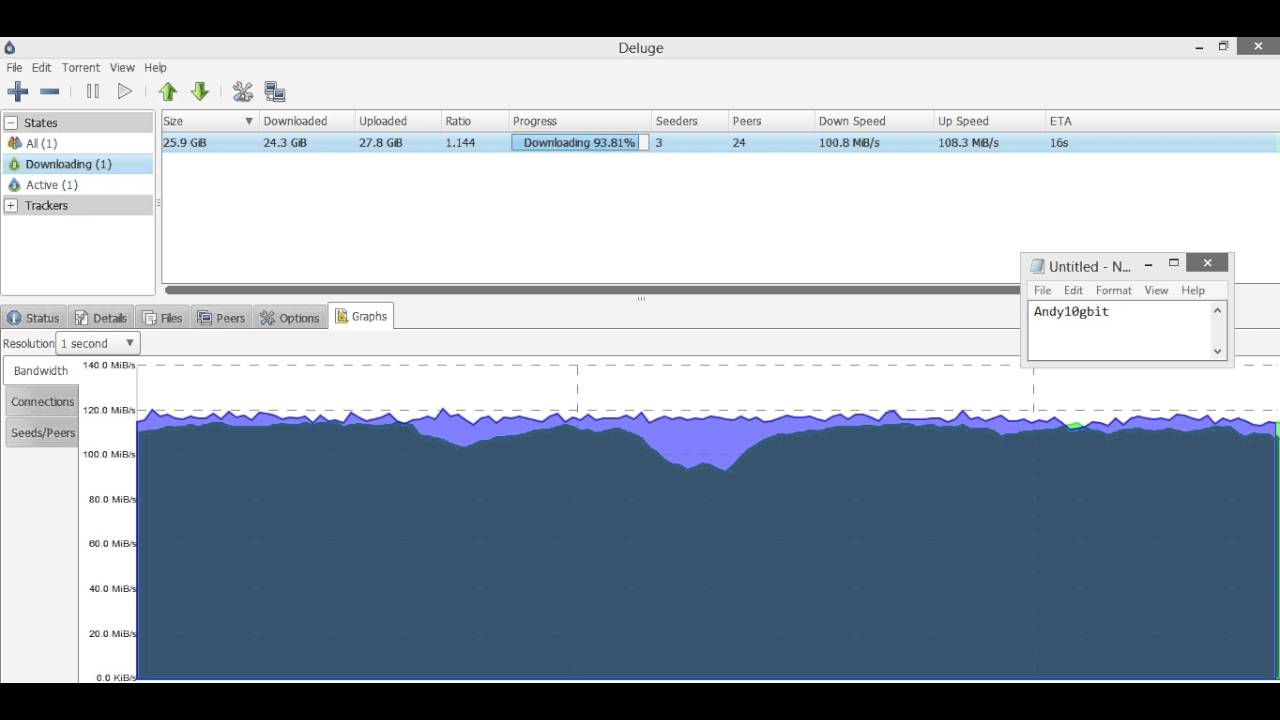The width and height of the screenshot is (1280, 720).
Task: Open Notepad Help menu
Action: (x=1193, y=290)
